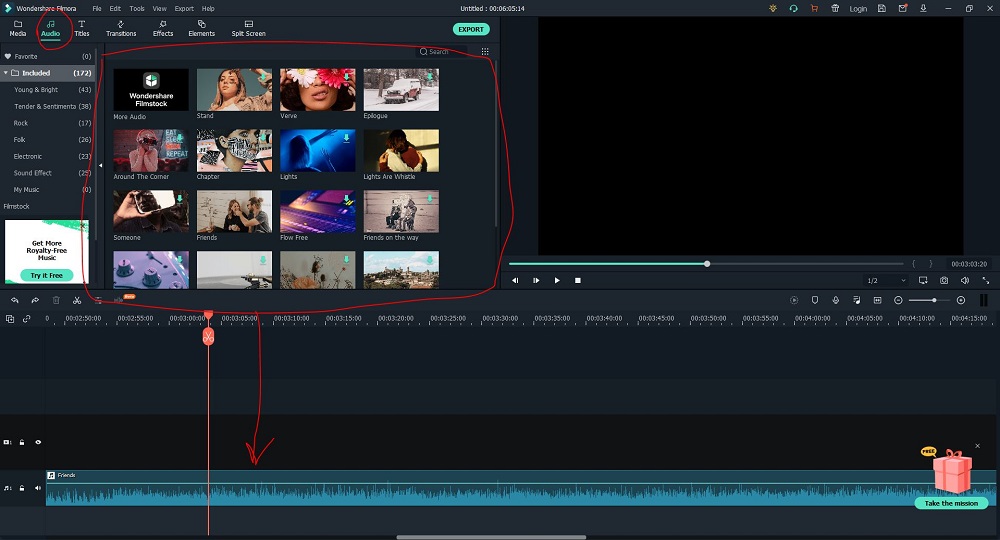Select the Tender & Sentimental category
This screenshot has height=540, width=1000.
47,106
